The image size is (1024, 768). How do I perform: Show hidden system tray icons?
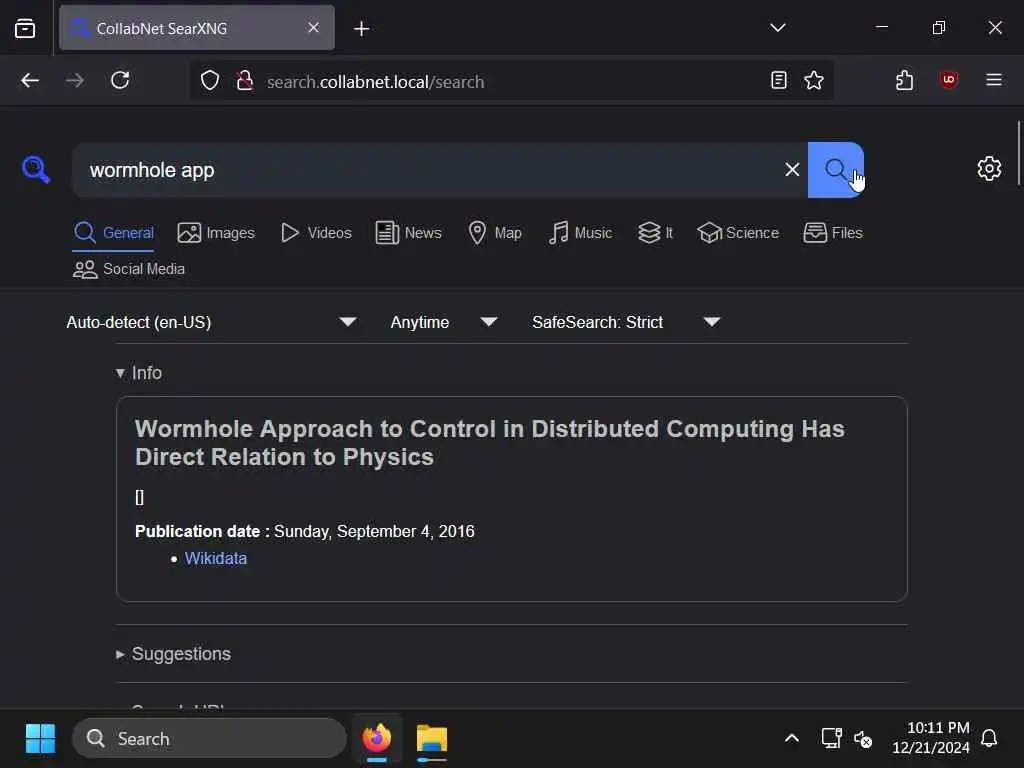click(792, 739)
